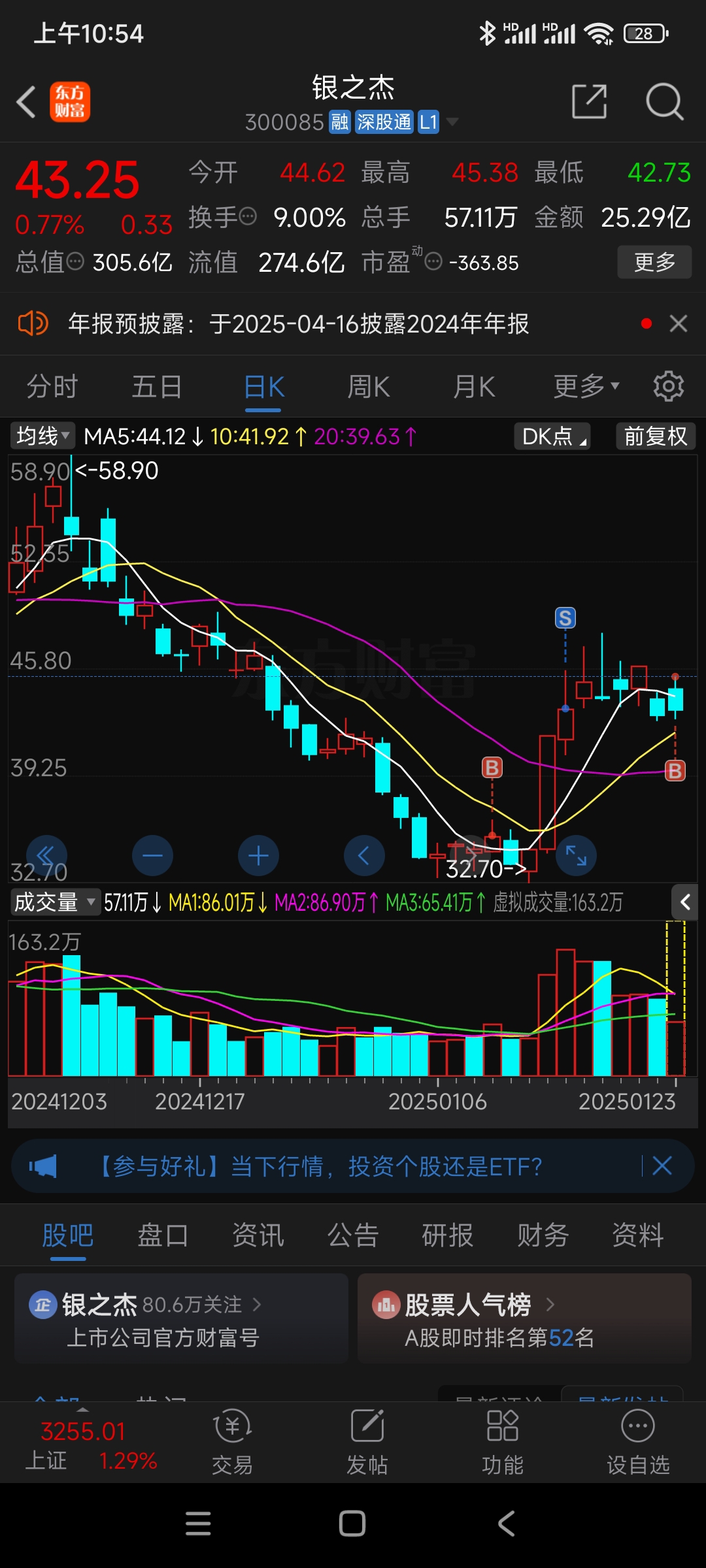Zoom out chart with minus button
706x1568 pixels.
pyautogui.click(x=152, y=855)
